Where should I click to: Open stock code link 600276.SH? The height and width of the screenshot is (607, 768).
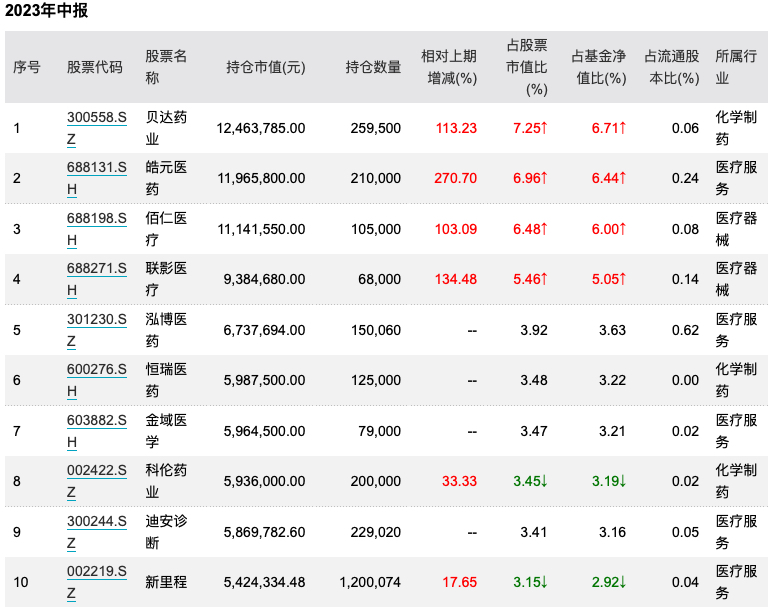pos(96,380)
